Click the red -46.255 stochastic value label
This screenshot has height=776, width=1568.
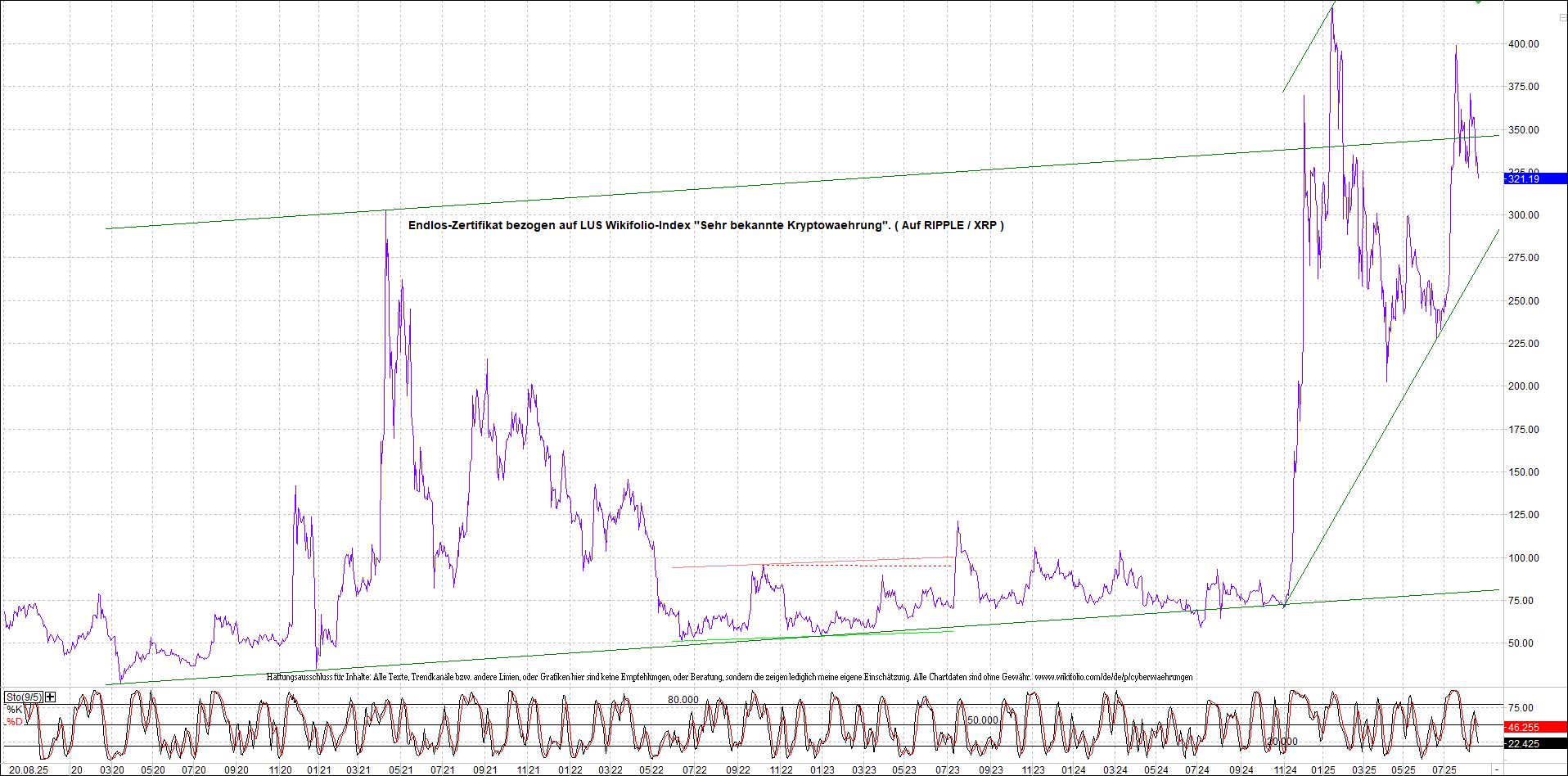1535,727
